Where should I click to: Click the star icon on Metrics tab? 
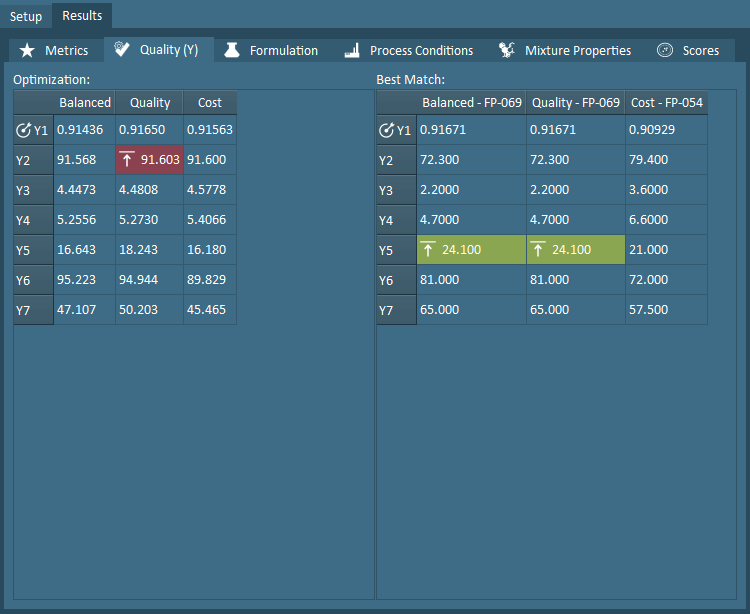pos(27,50)
